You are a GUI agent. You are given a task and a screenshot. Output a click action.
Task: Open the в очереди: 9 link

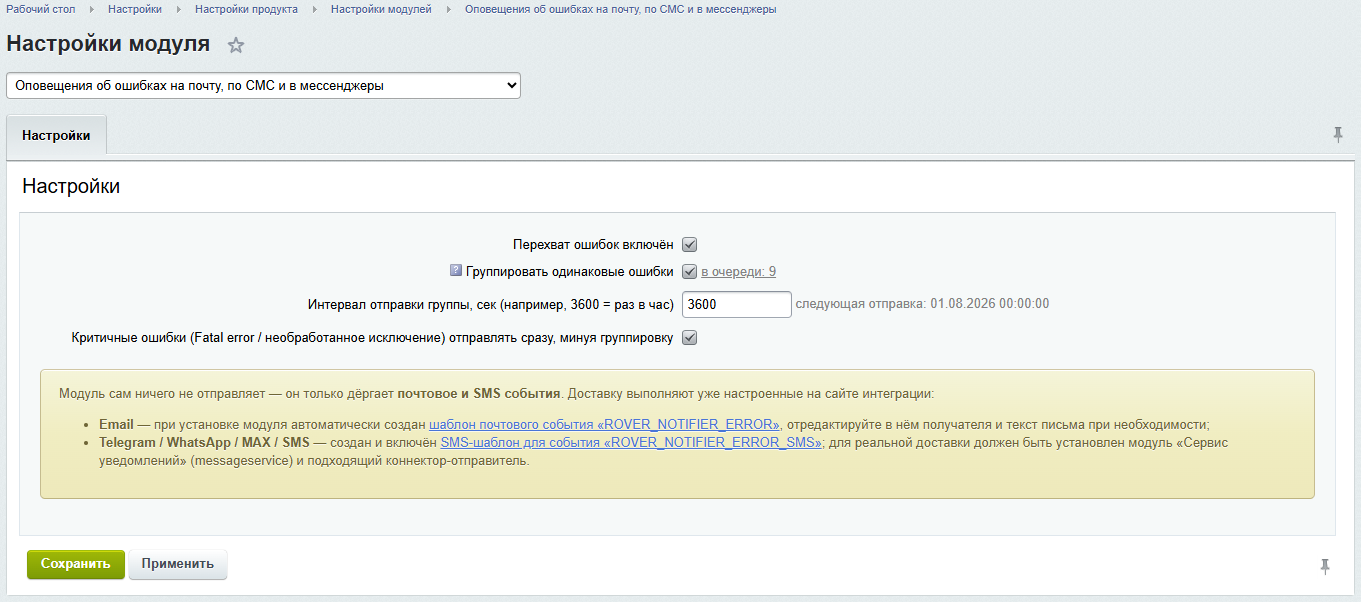pos(738,272)
